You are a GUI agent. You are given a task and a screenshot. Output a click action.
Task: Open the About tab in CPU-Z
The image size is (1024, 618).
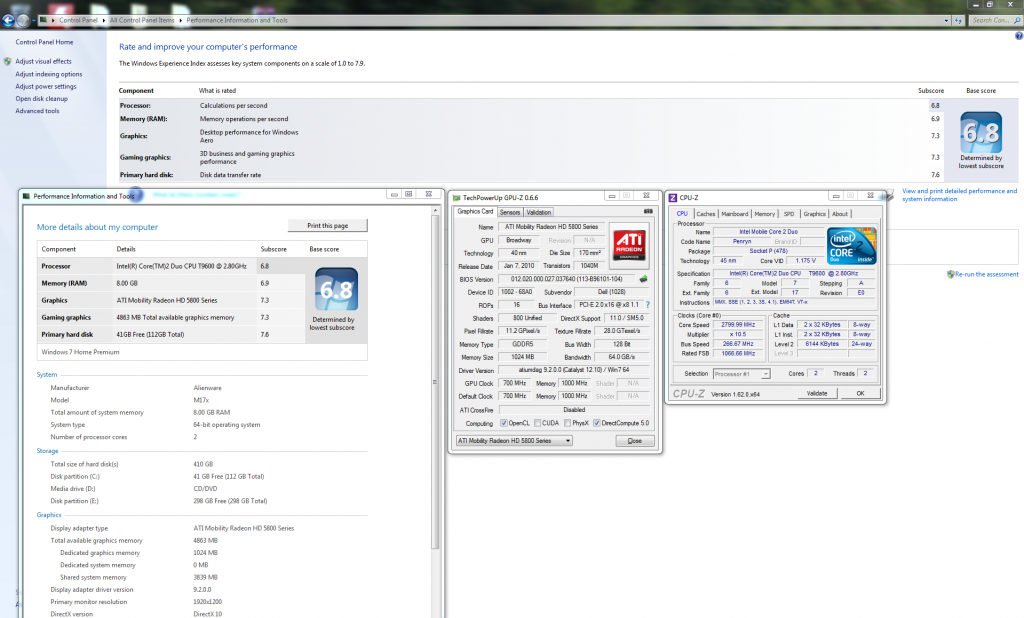(x=840, y=214)
